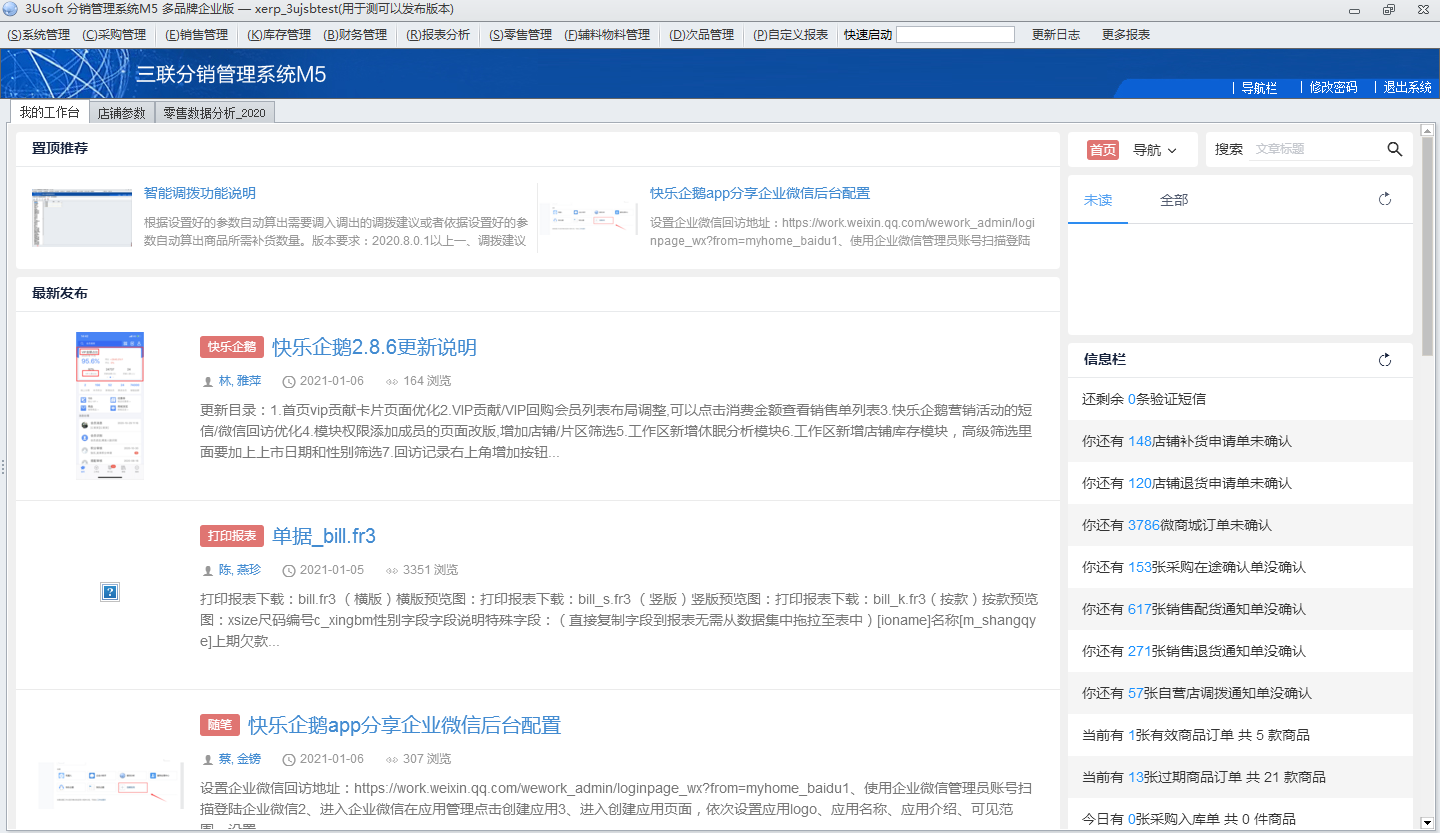Click the 还剩余 0条验证短信 row
The image size is (1440, 833).
[1240, 399]
